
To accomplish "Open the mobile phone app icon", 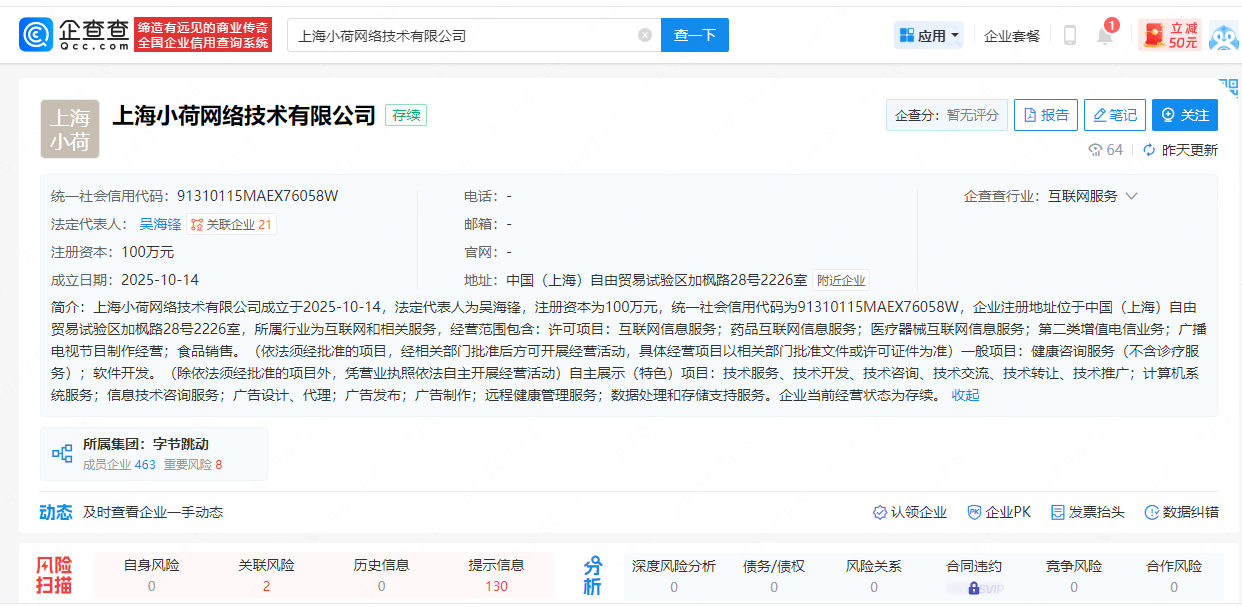I will click(x=1069, y=35).
